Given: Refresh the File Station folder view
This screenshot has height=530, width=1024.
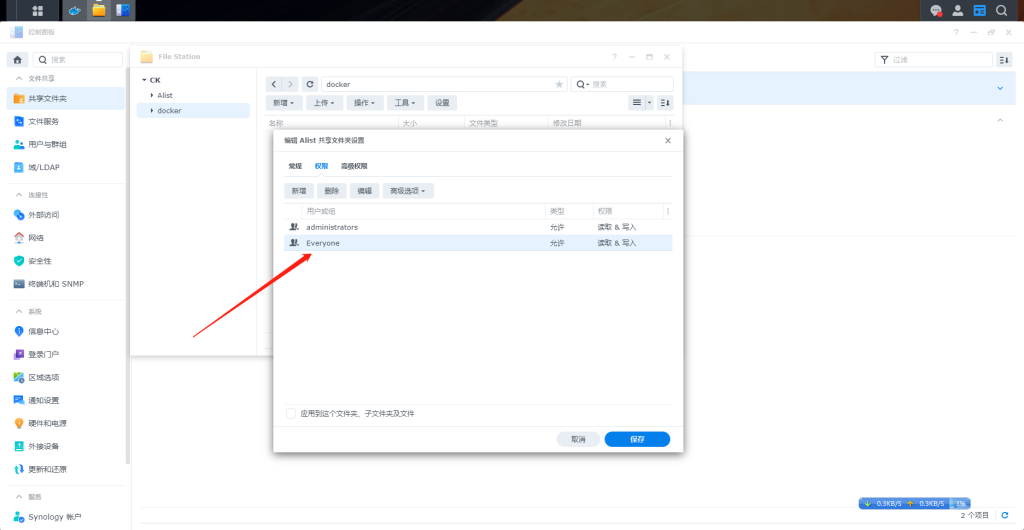Looking at the screenshot, I should [310, 84].
